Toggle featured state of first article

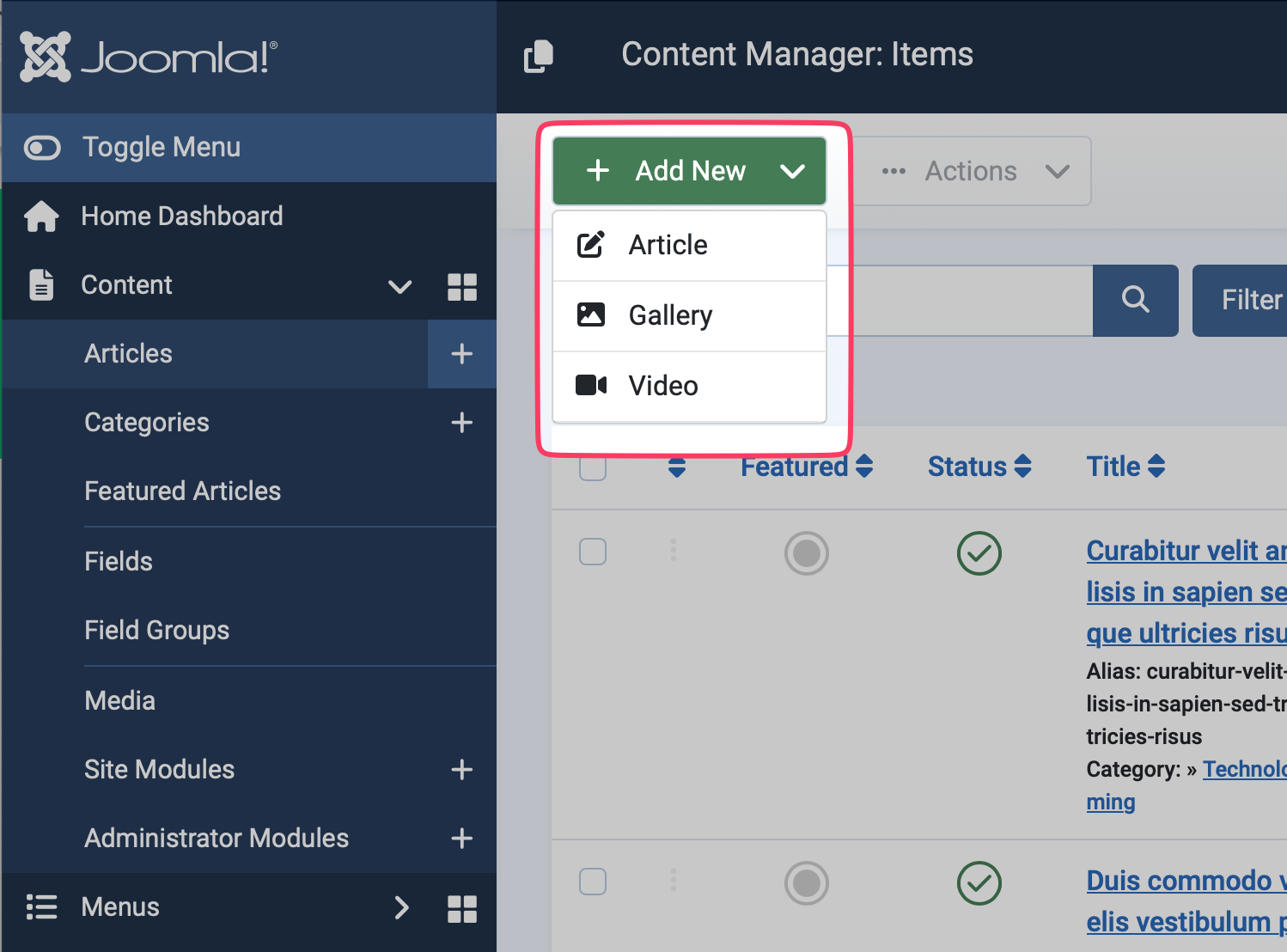pyautogui.click(x=806, y=553)
